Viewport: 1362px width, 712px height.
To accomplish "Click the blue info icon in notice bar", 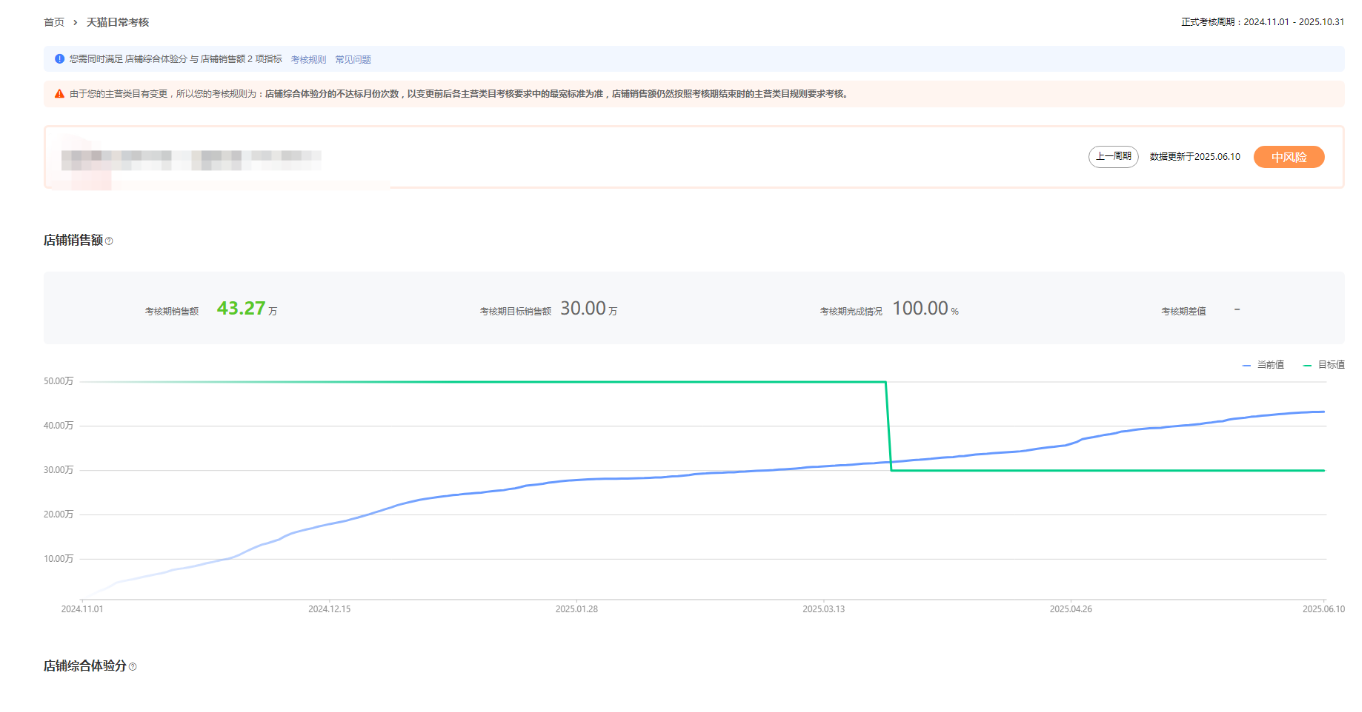I will (59, 59).
